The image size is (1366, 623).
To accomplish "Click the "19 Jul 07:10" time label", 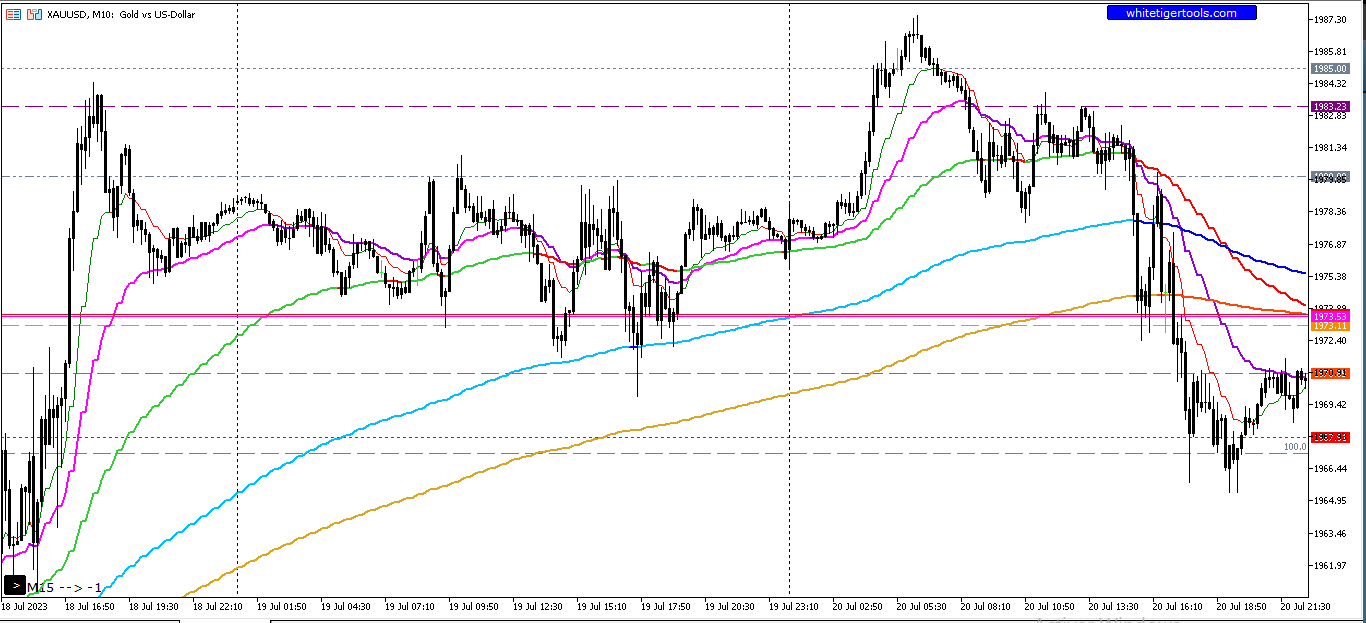I will (x=410, y=606).
